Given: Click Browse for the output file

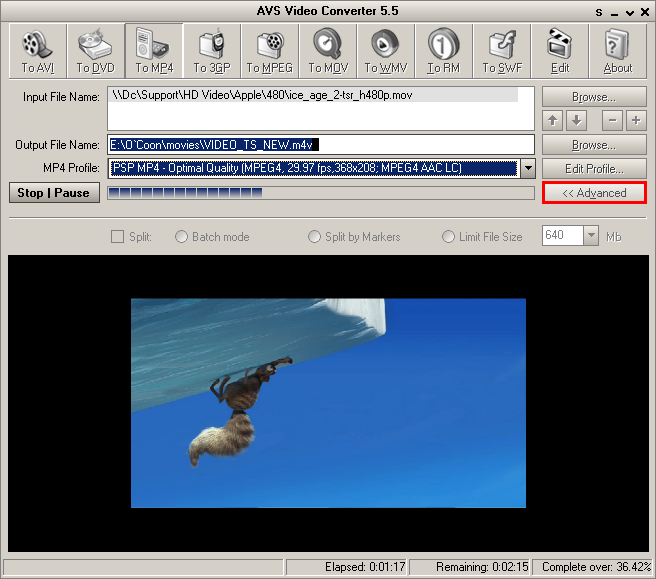Looking at the screenshot, I should pyautogui.click(x=594, y=145).
